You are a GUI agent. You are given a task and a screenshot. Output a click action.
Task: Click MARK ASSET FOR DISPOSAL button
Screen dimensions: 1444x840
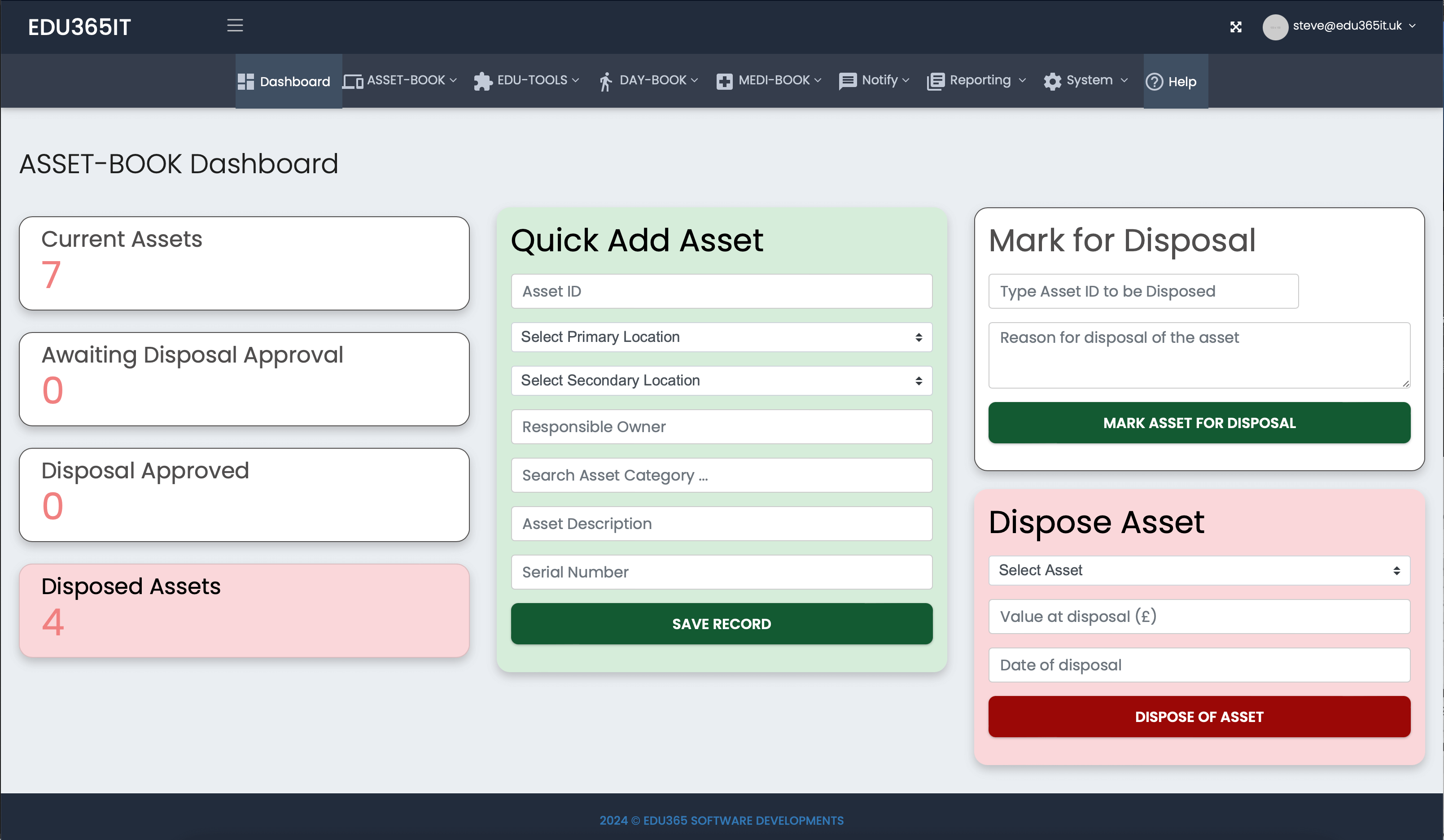1199,423
